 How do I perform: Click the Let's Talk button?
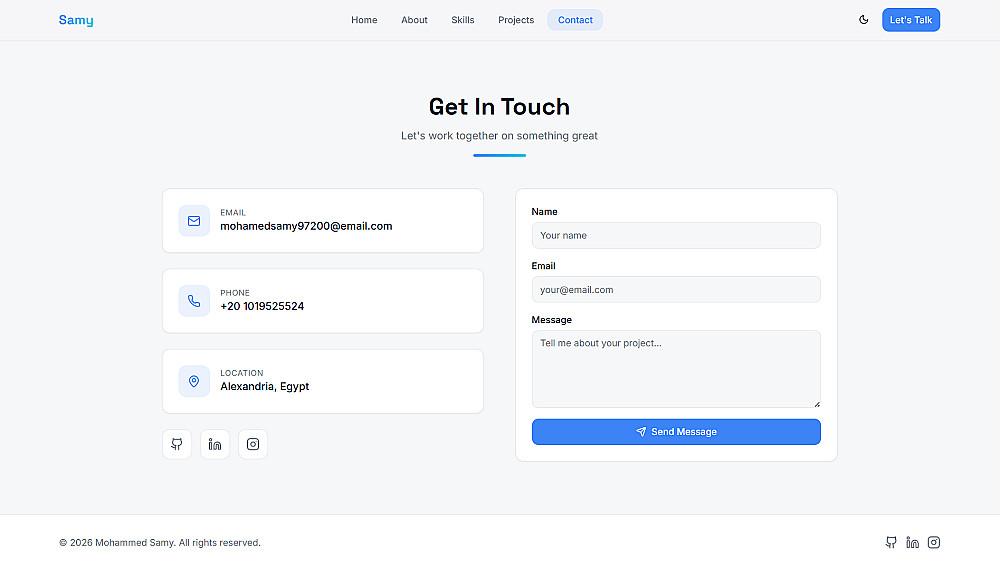pyautogui.click(x=911, y=20)
